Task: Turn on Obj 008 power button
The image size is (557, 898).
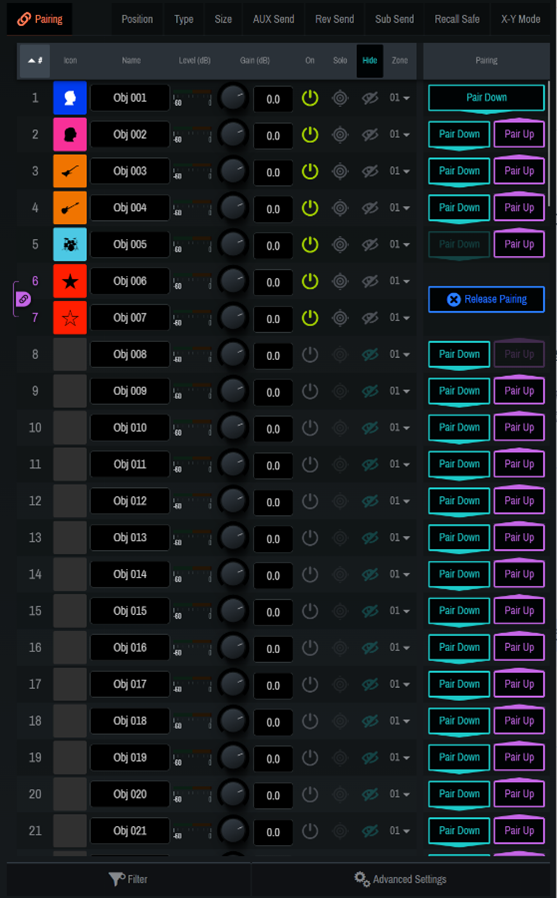Action: [310, 355]
